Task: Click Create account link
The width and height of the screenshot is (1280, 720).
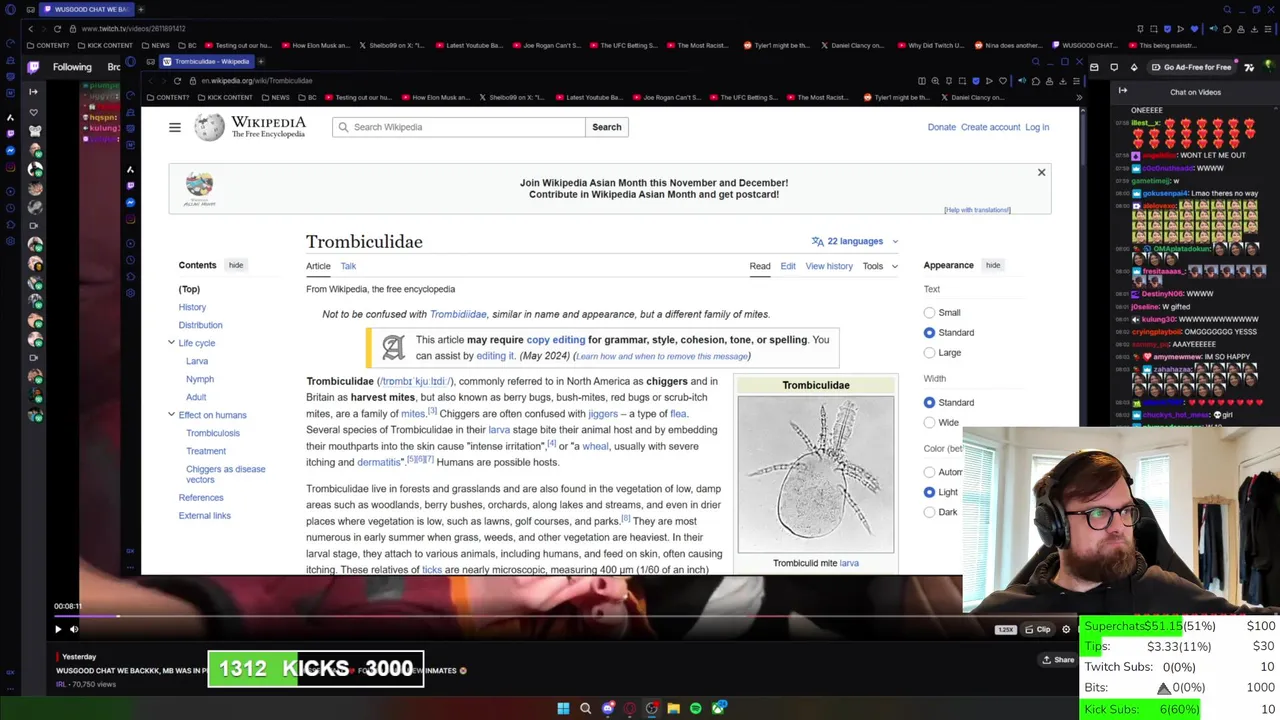Action: [x=990, y=127]
